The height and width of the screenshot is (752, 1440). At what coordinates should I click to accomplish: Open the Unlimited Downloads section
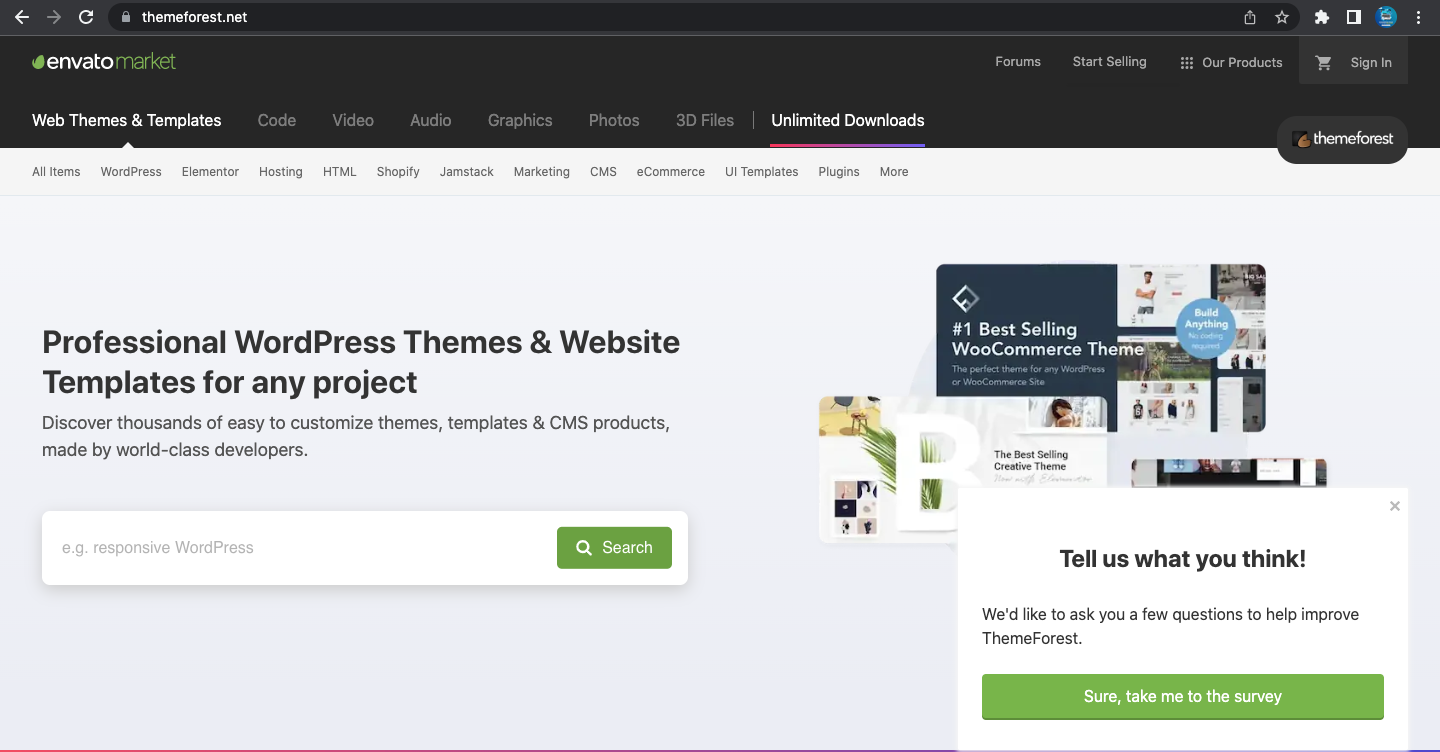point(847,120)
